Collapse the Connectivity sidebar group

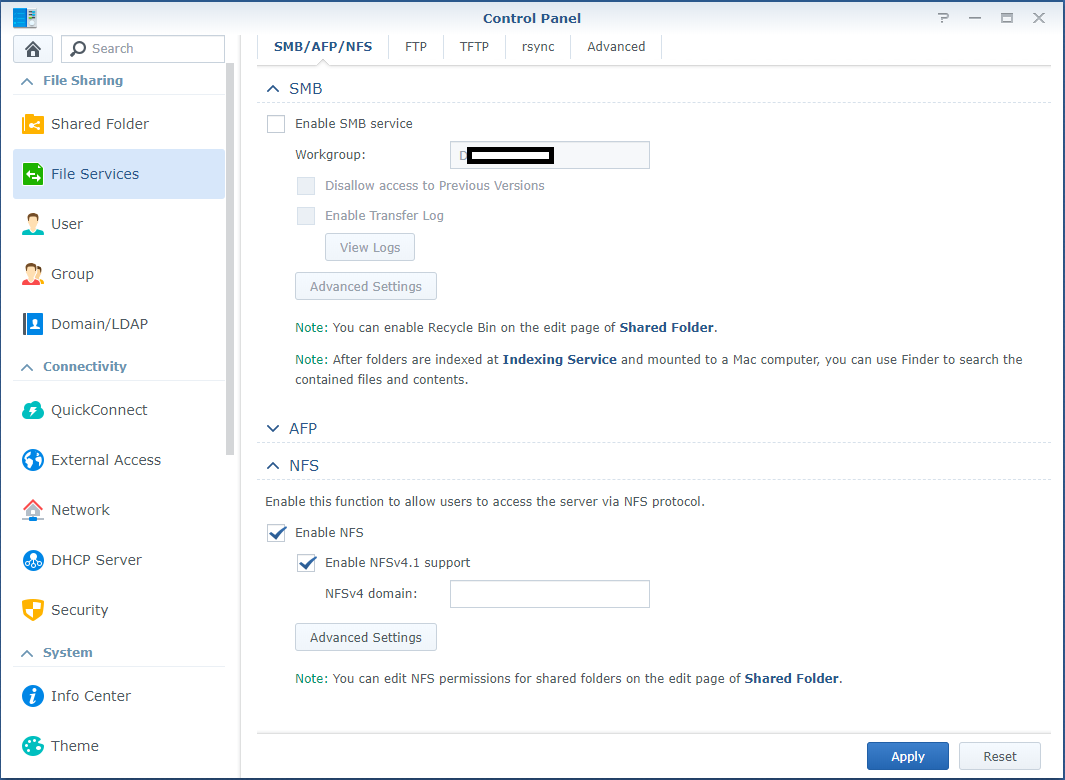(27, 367)
